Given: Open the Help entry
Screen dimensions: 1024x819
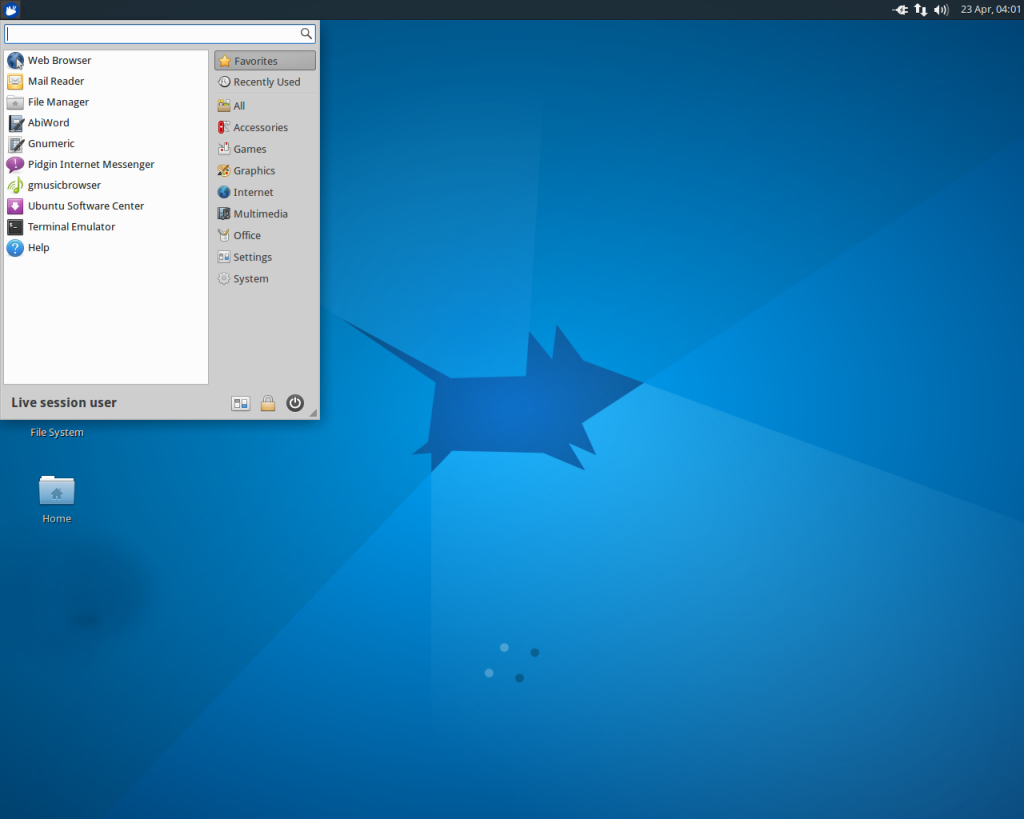Looking at the screenshot, I should [x=39, y=247].
